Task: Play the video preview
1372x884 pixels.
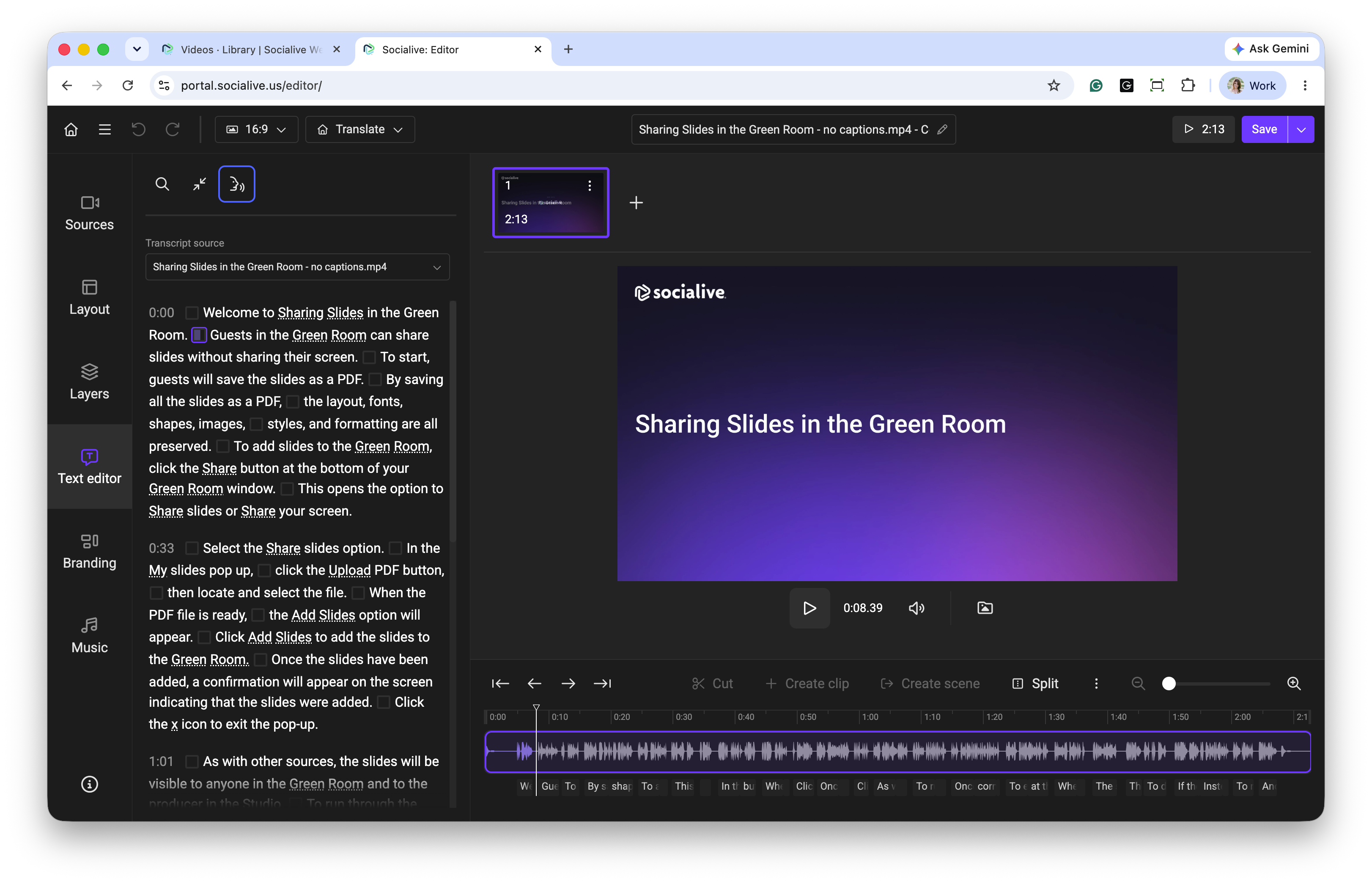Action: pos(809,608)
